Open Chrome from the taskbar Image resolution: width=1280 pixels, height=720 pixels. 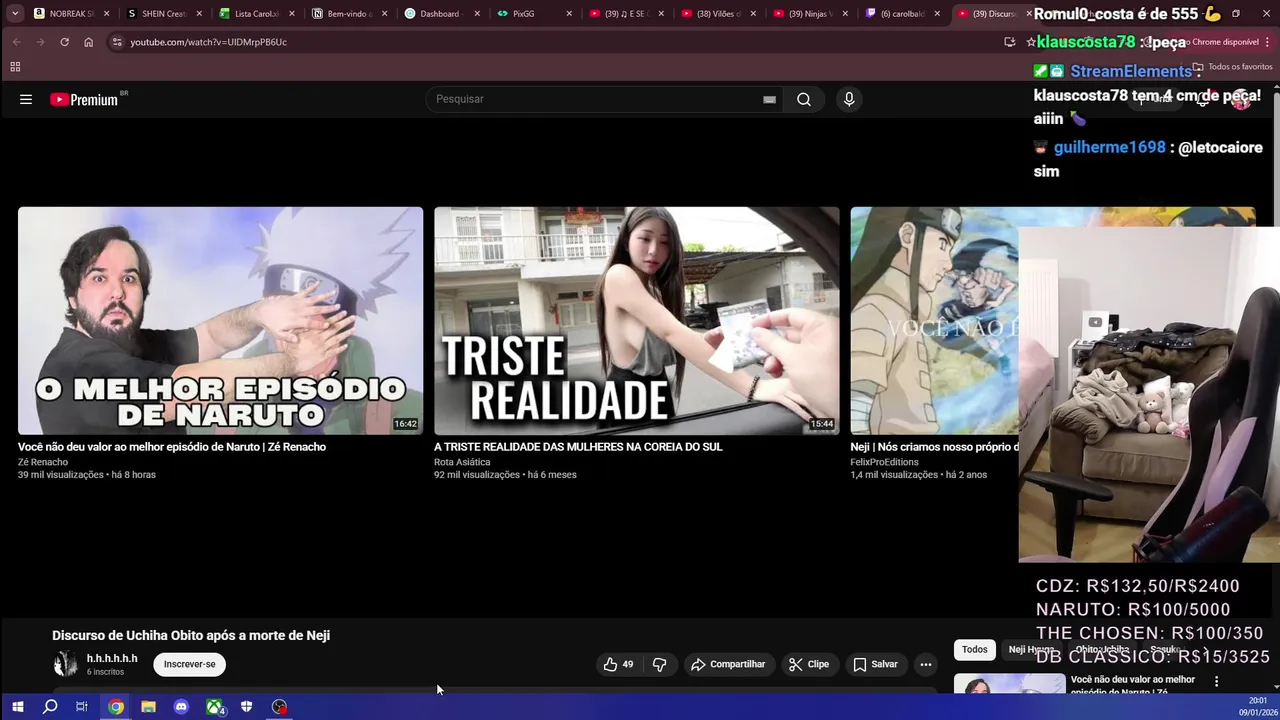point(116,707)
